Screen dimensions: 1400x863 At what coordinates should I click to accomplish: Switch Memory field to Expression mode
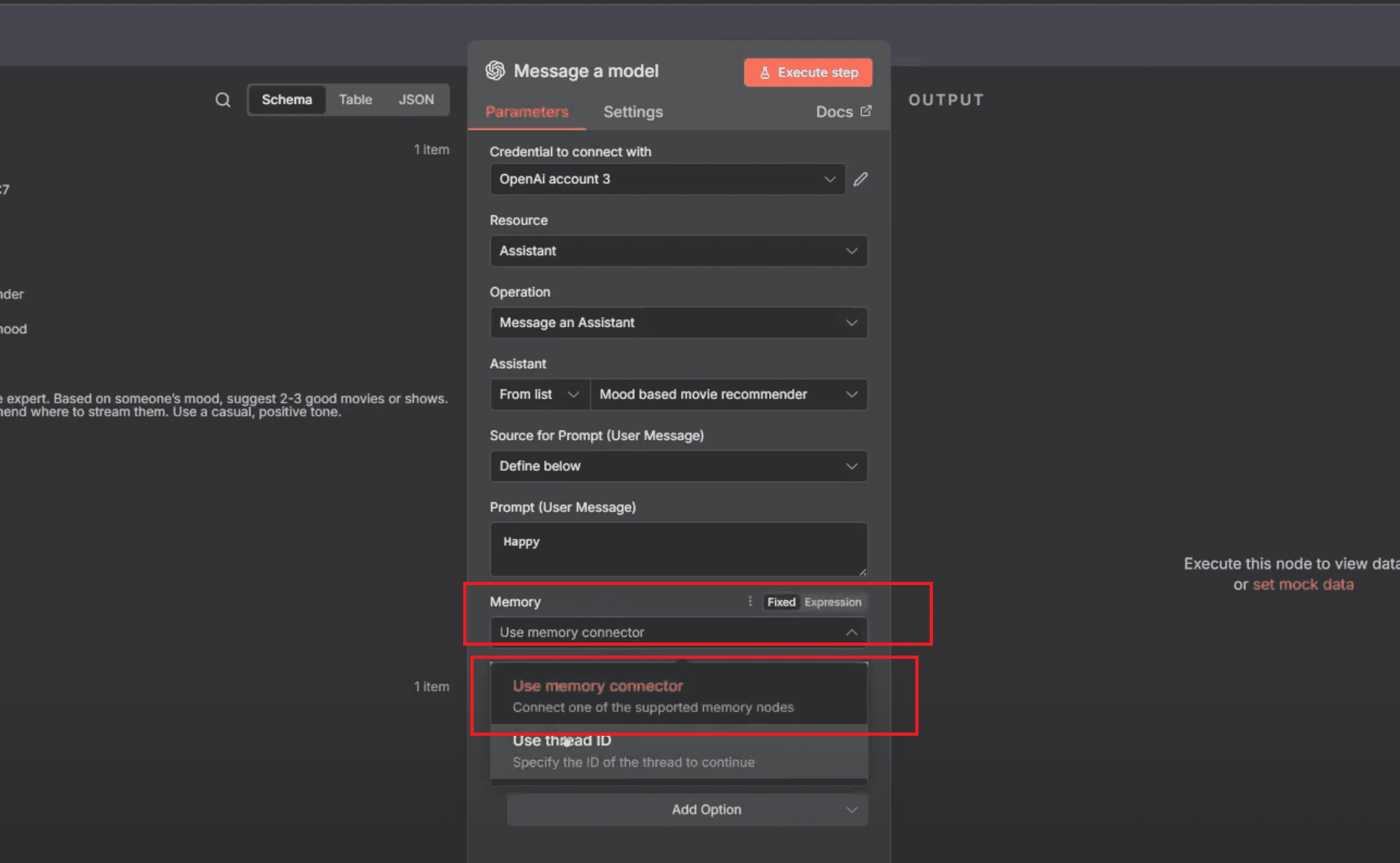[x=832, y=602]
